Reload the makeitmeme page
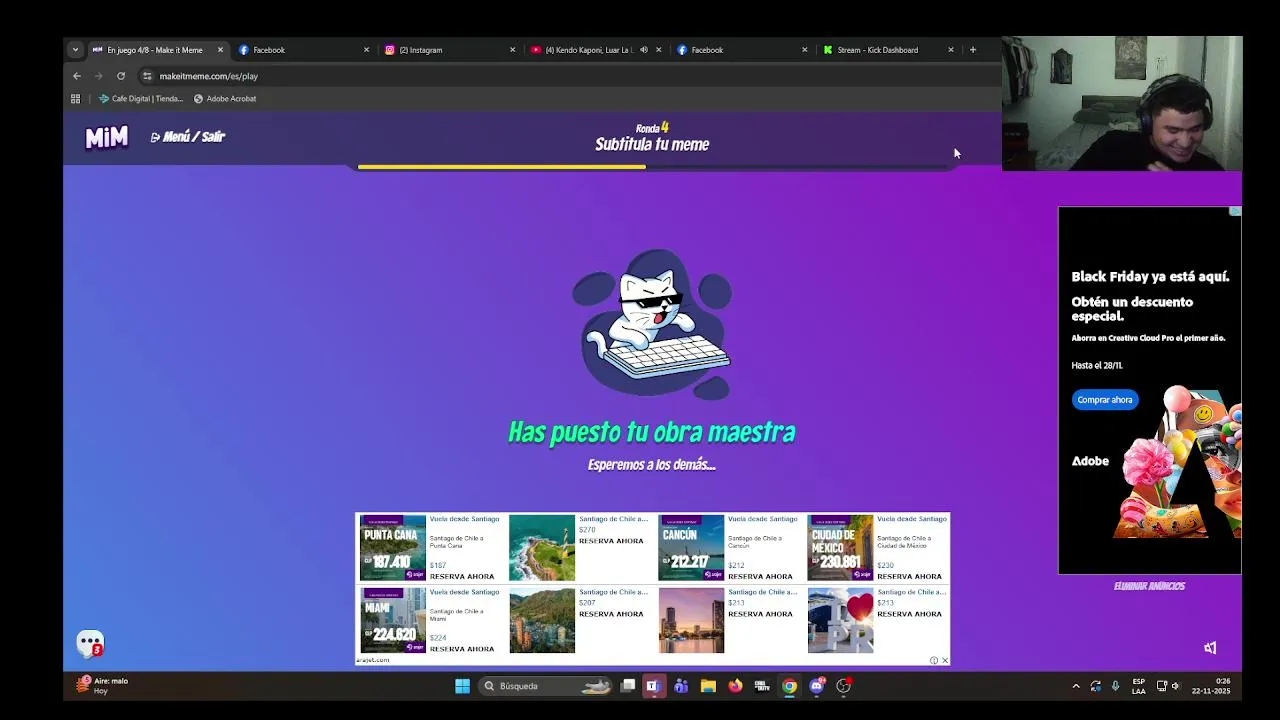The image size is (1280, 720). [121, 76]
